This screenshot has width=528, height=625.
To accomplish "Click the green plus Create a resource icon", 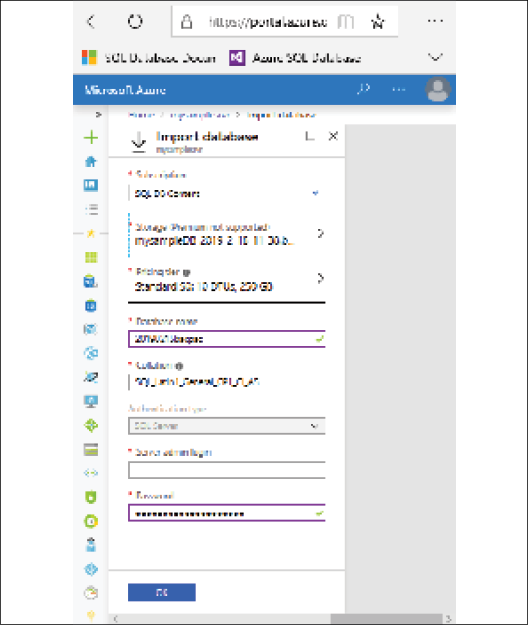I will point(91,138).
